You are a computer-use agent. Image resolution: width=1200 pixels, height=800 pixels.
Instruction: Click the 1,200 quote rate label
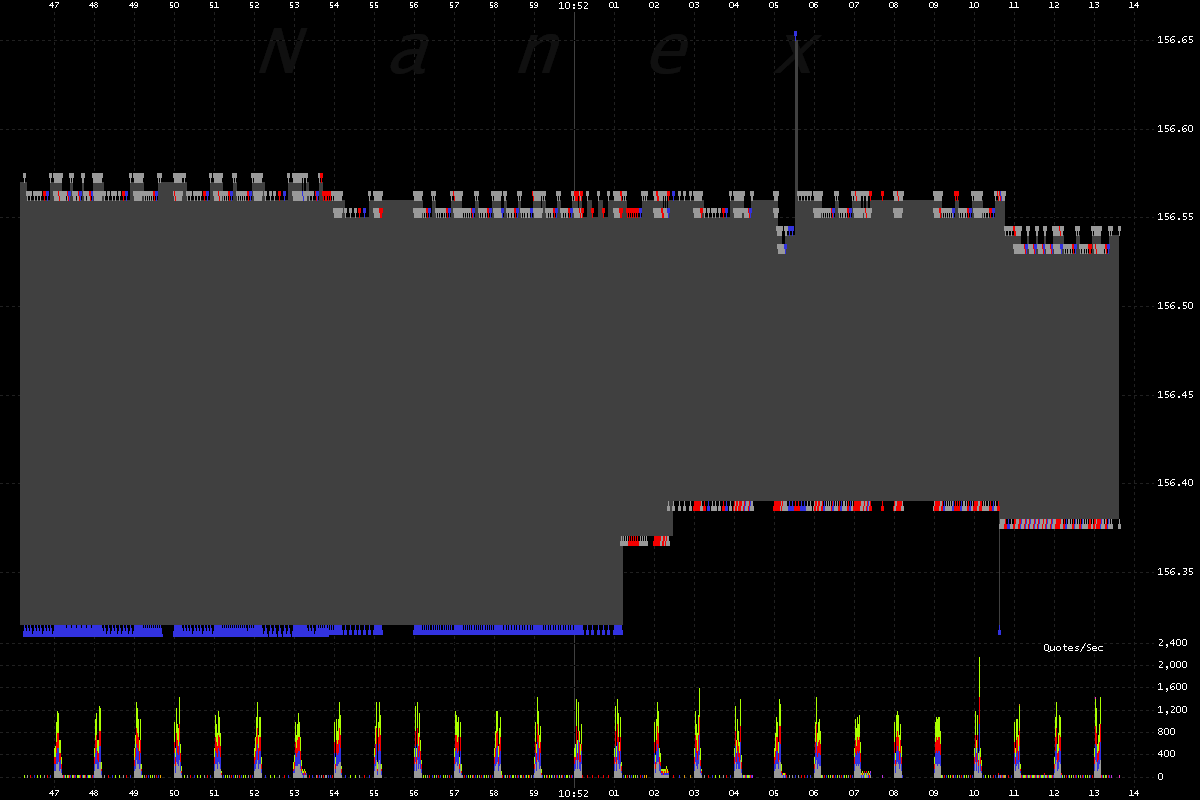[x=1173, y=710]
